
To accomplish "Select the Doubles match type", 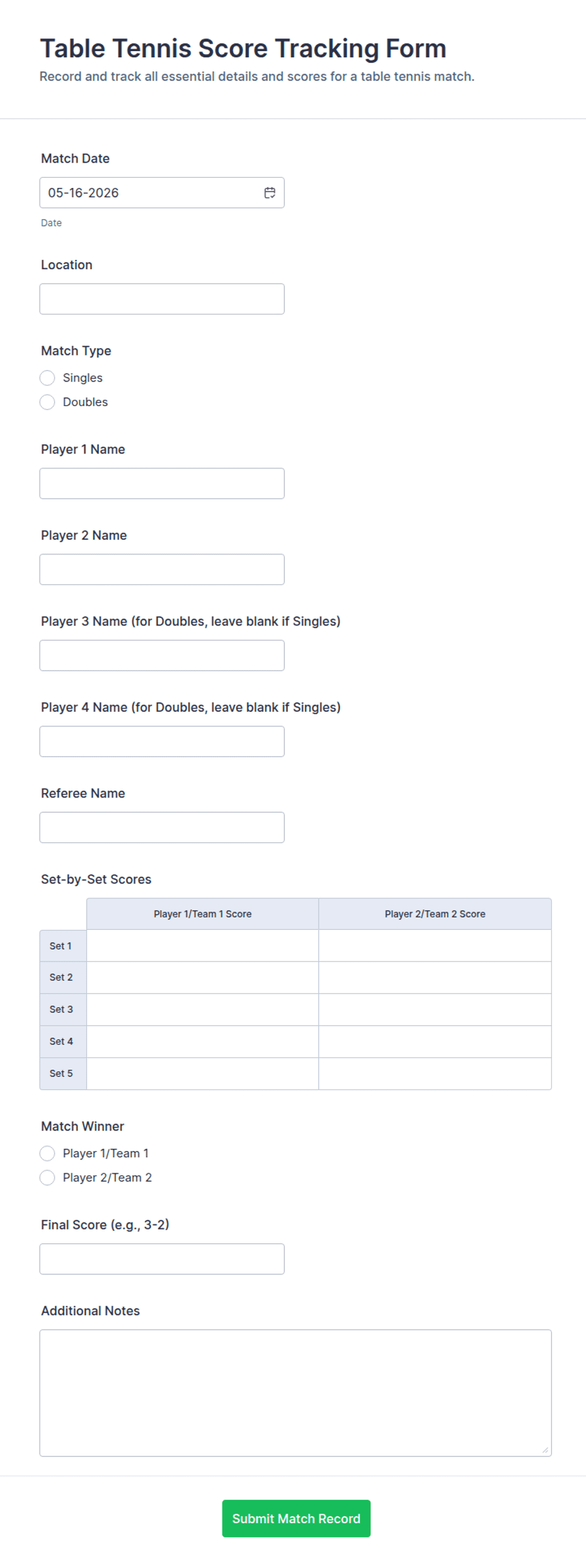I will pos(47,402).
